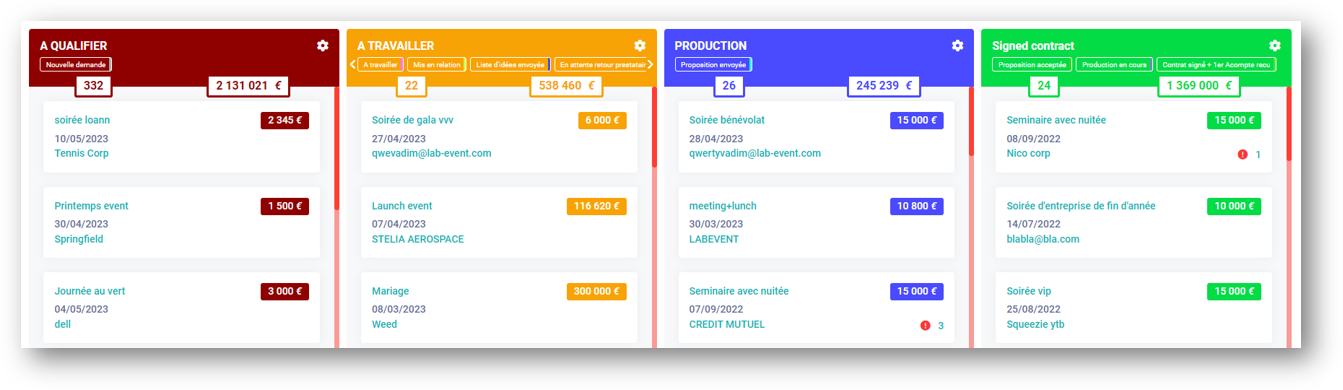This screenshot has height=390, width=1343.
Task: Click the 22 count in A TRAVAILLER
Action: (x=412, y=86)
